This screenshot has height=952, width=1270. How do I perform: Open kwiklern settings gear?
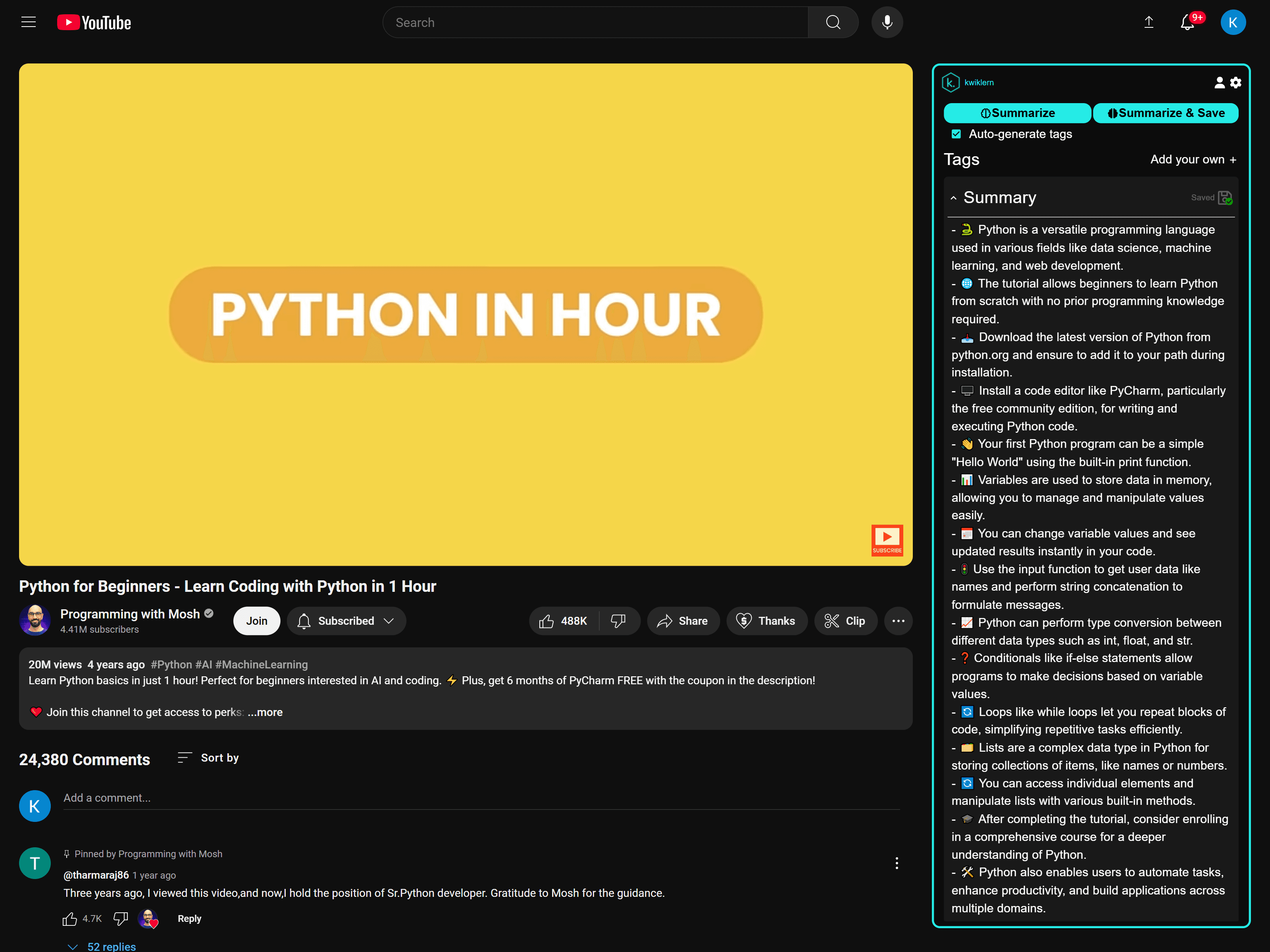pos(1235,83)
